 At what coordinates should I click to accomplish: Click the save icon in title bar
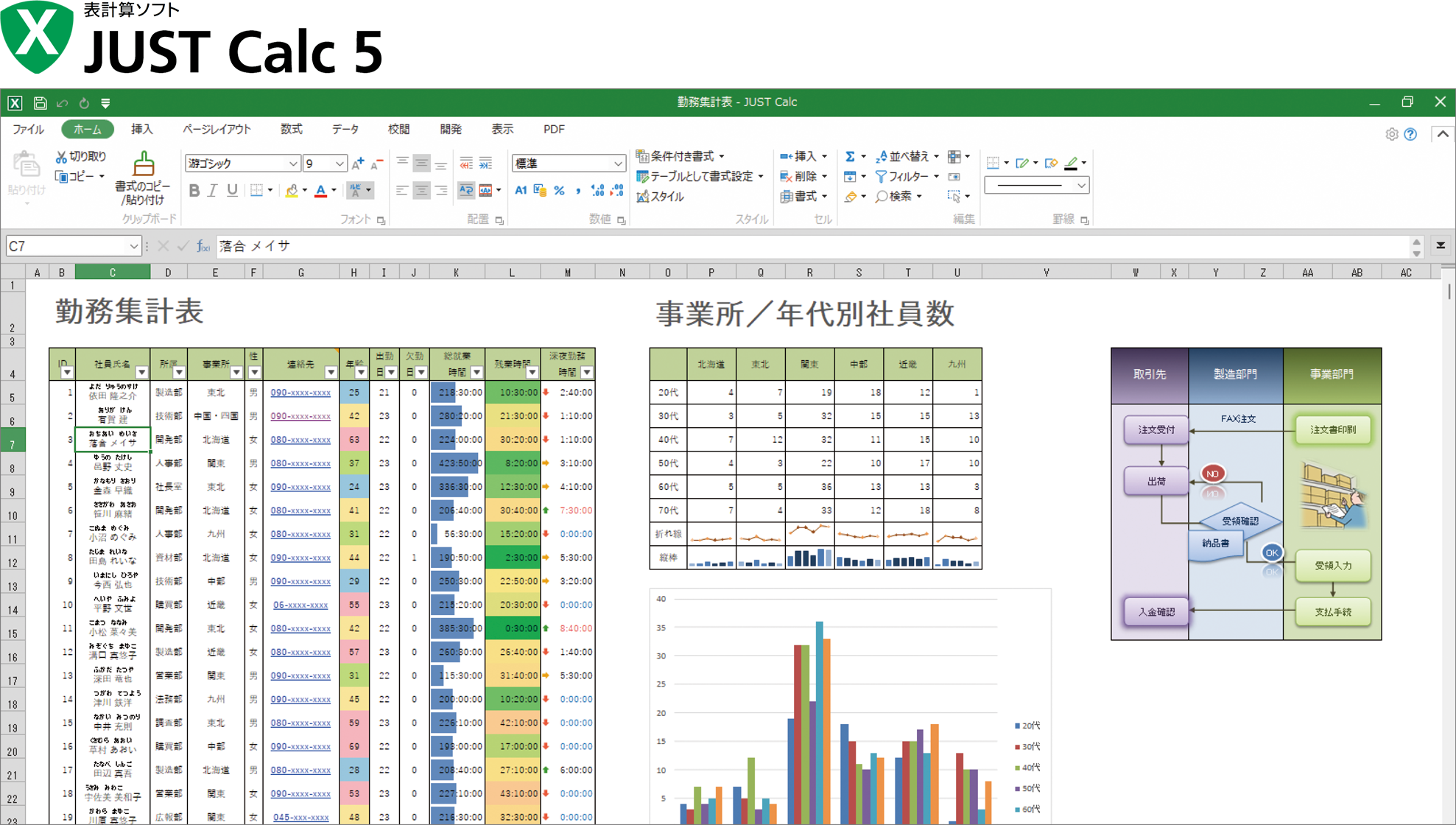click(x=40, y=103)
